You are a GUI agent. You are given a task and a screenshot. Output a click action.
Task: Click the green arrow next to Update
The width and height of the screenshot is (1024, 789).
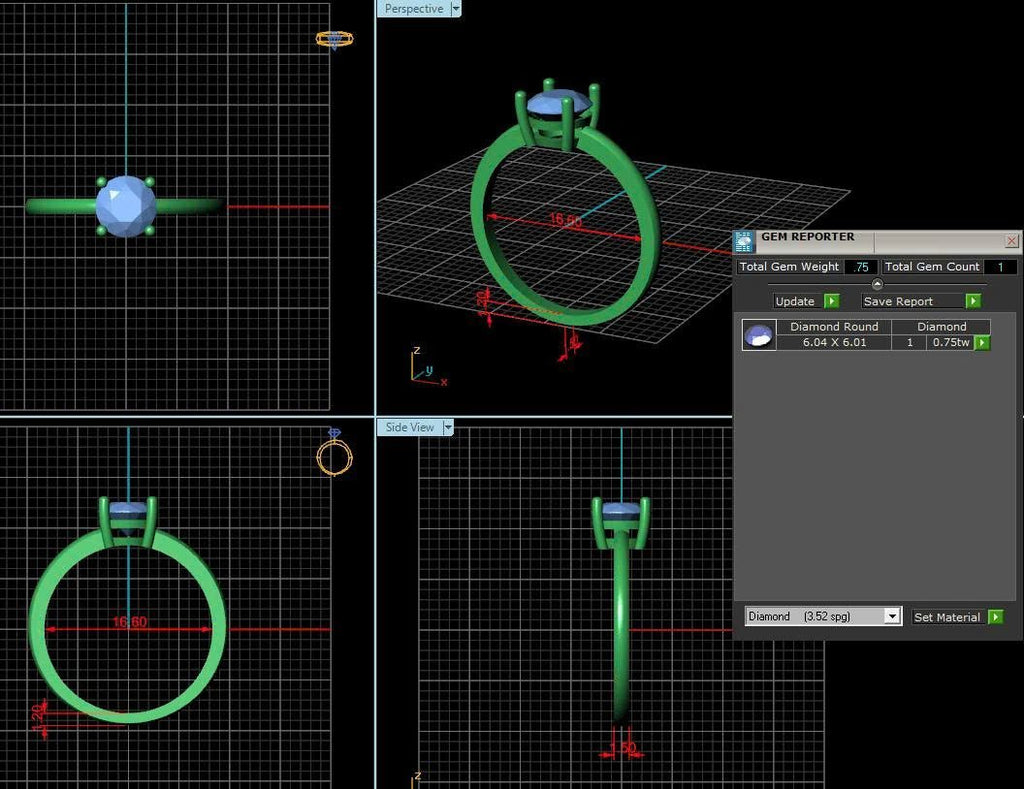coord(831,301)
